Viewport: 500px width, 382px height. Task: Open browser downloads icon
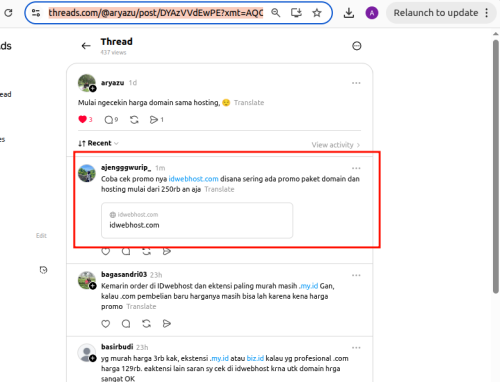click(x=349, y=13)
